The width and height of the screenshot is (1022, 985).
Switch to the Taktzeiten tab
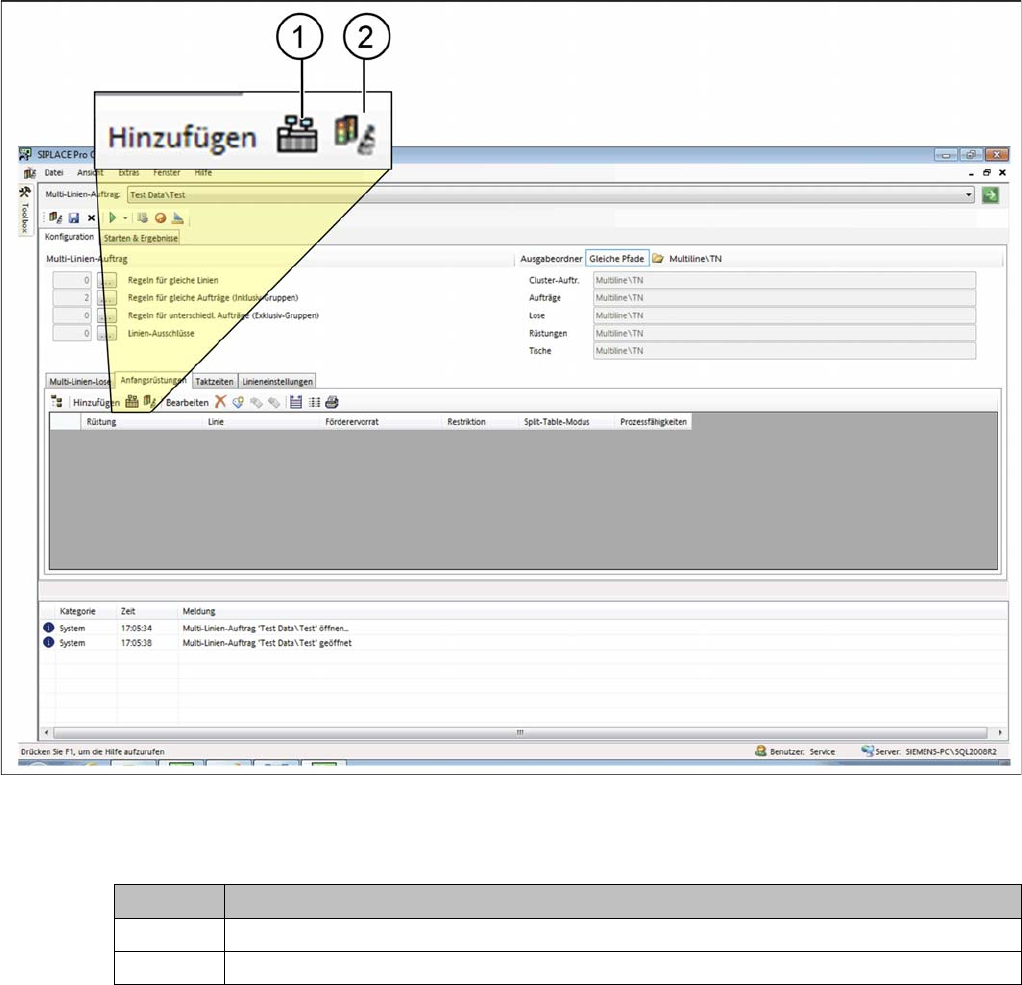click(x=213, y=381)
